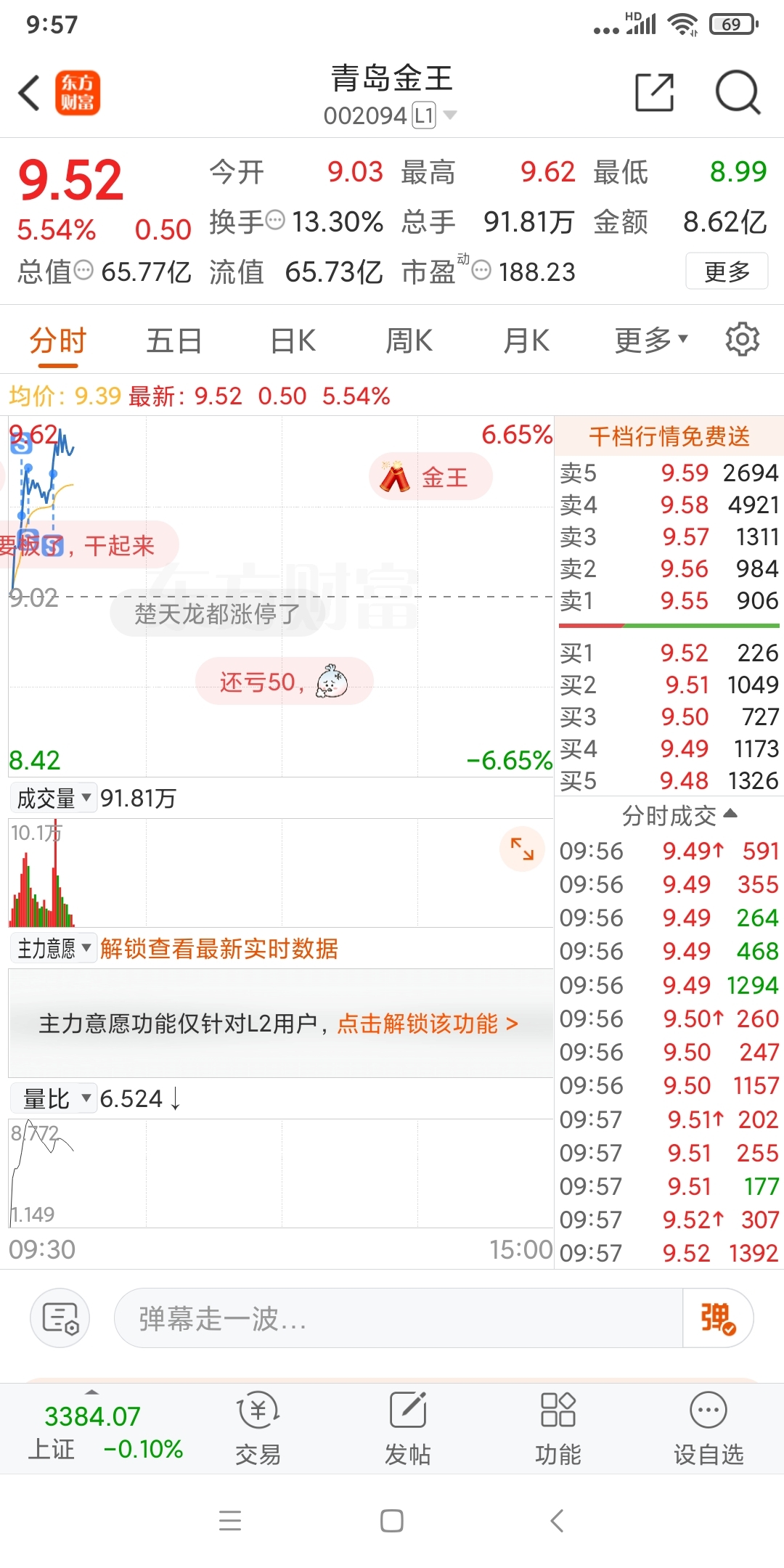
Task: Tap the 买3 9.50 order row
Action: click(x=669, y=716)
